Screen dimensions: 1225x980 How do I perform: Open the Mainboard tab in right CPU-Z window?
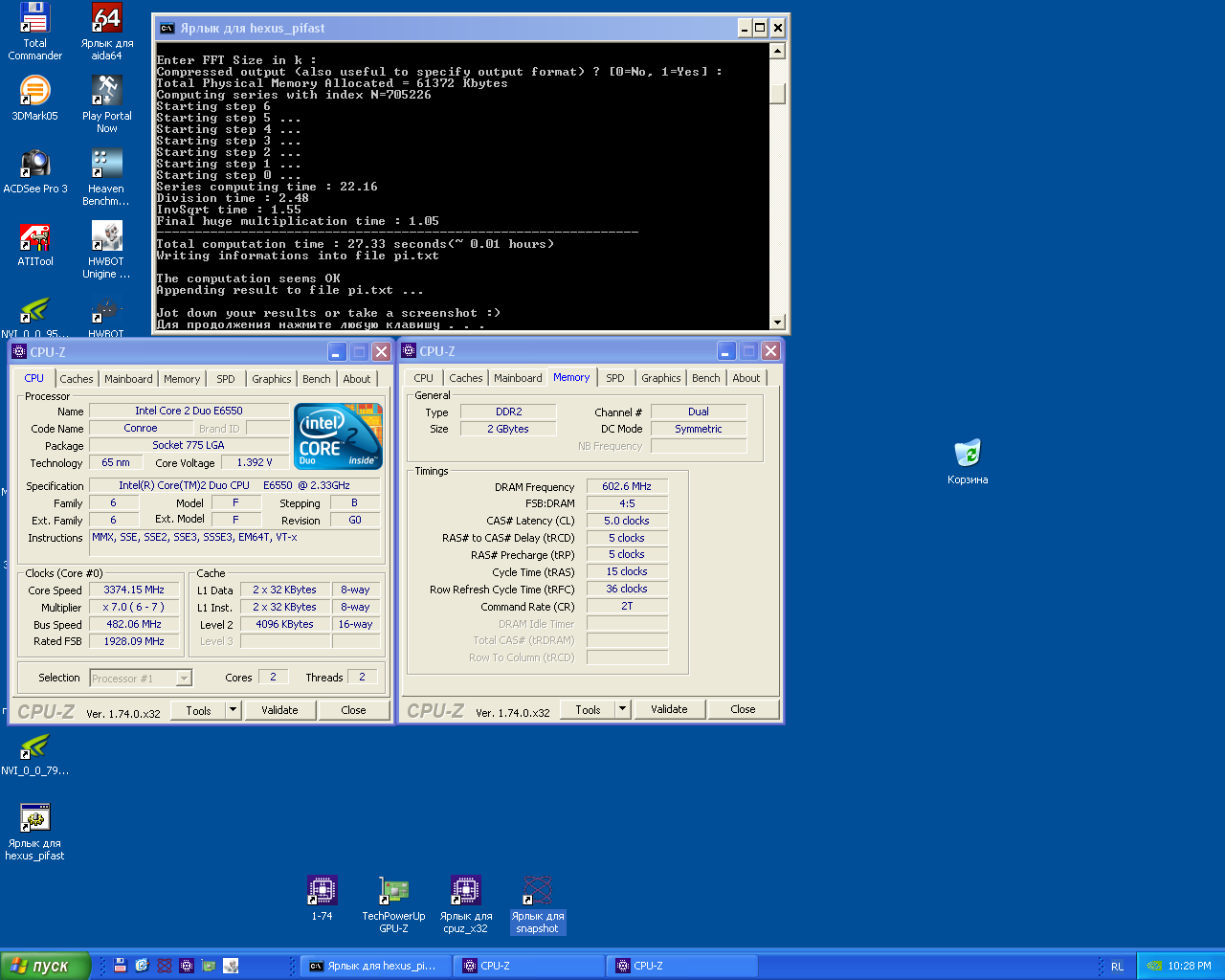[x=518, y=378]
